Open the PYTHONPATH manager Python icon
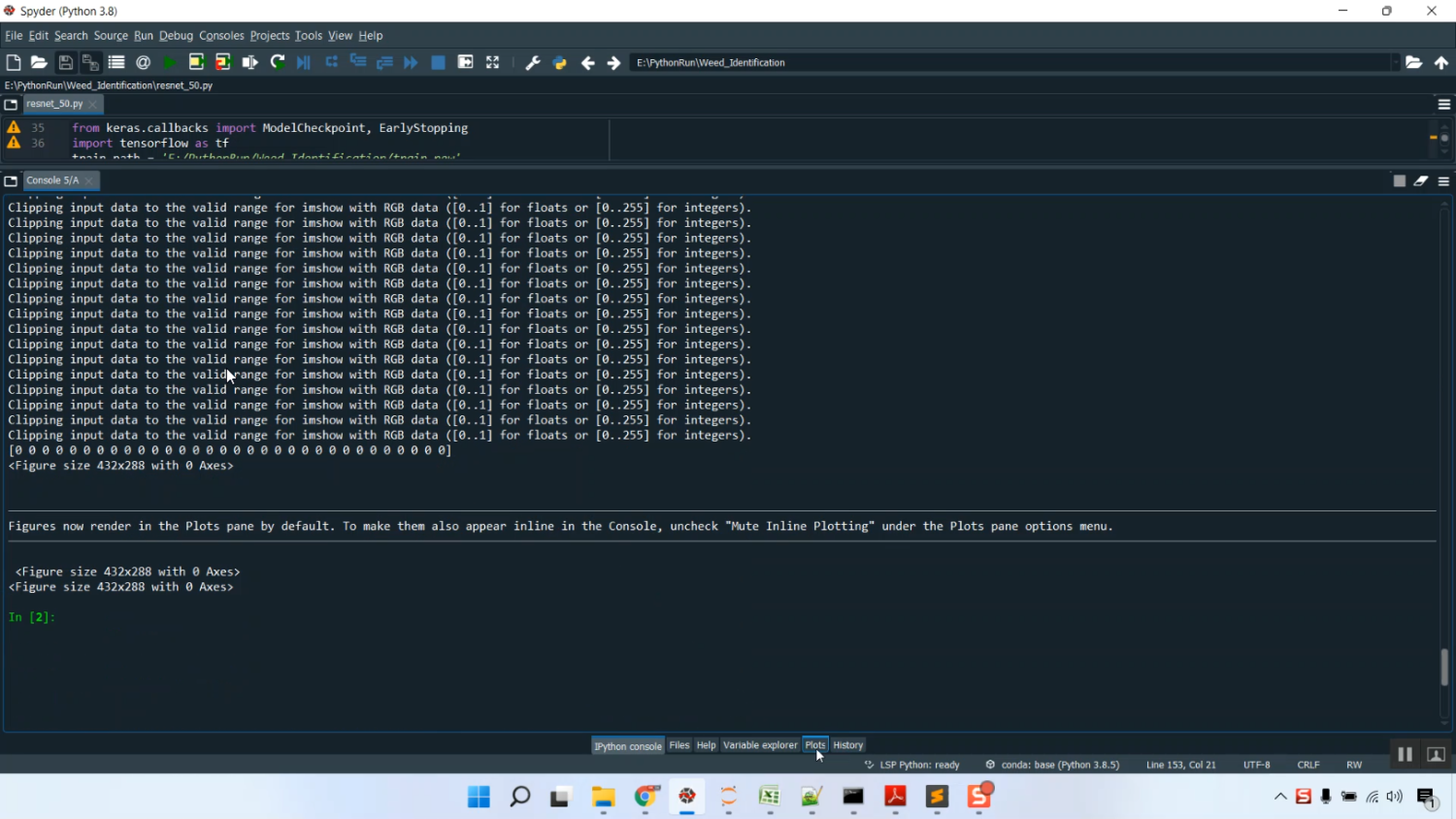1456x819 pixels. (x=560, y=62)
